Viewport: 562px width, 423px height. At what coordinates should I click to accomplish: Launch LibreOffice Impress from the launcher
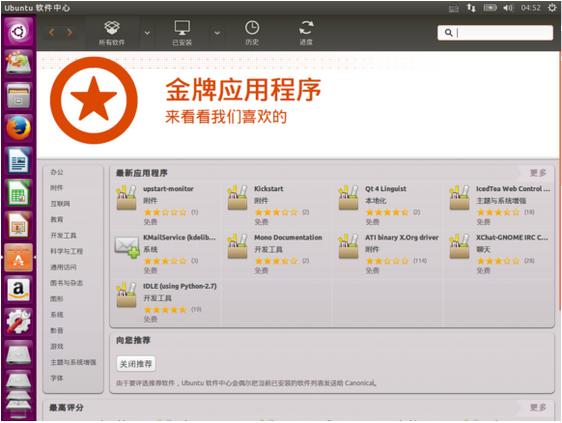point(19,225)
